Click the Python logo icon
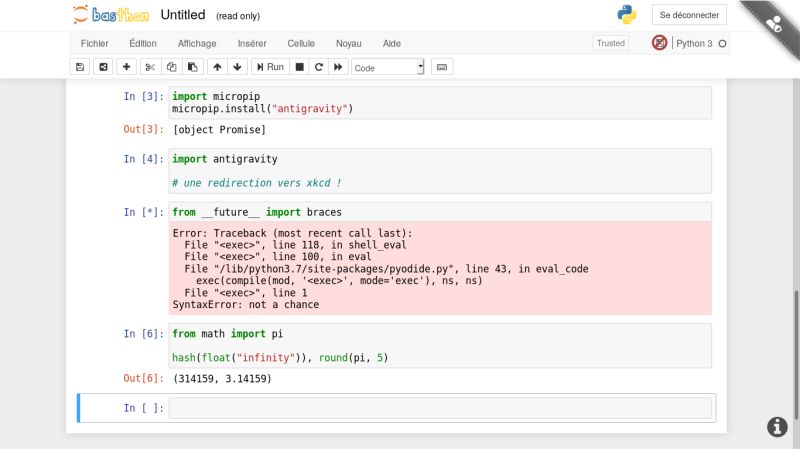This screenshot has height=449, width=800. pyautogui.click(x=627, y=14)
